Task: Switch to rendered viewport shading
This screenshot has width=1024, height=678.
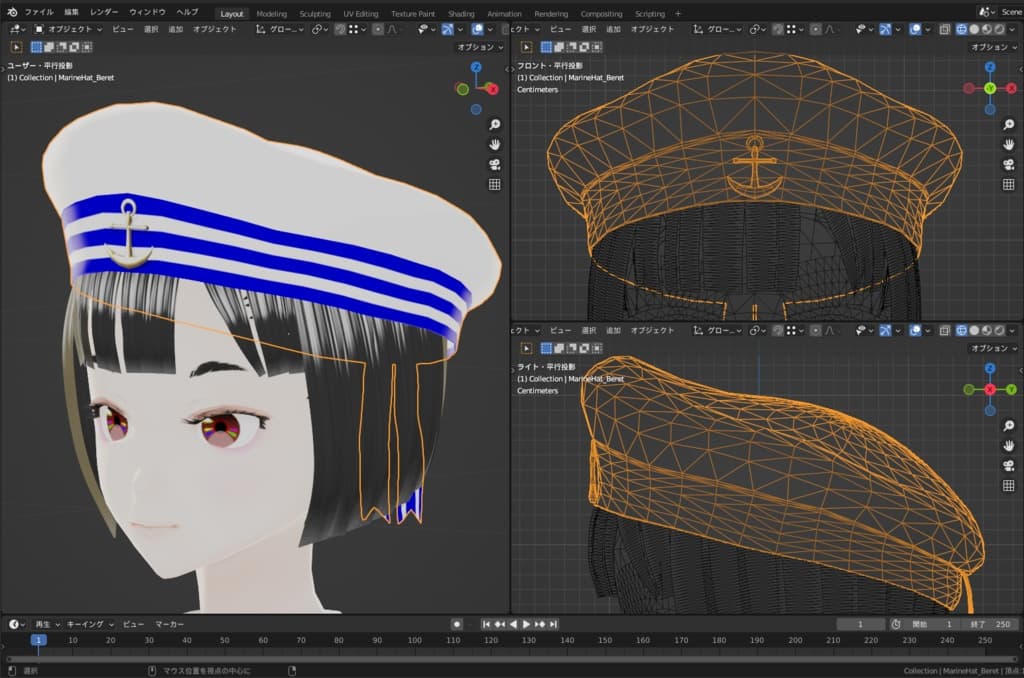Action: [998, 30]
